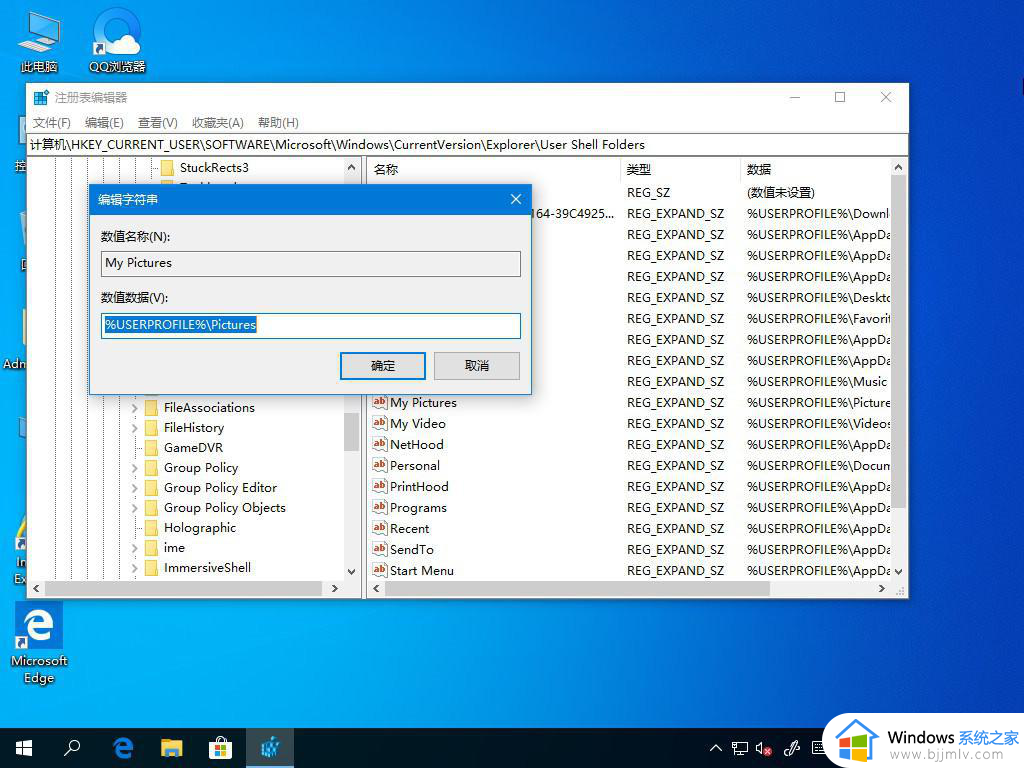Select the SendTo value name

411,549
